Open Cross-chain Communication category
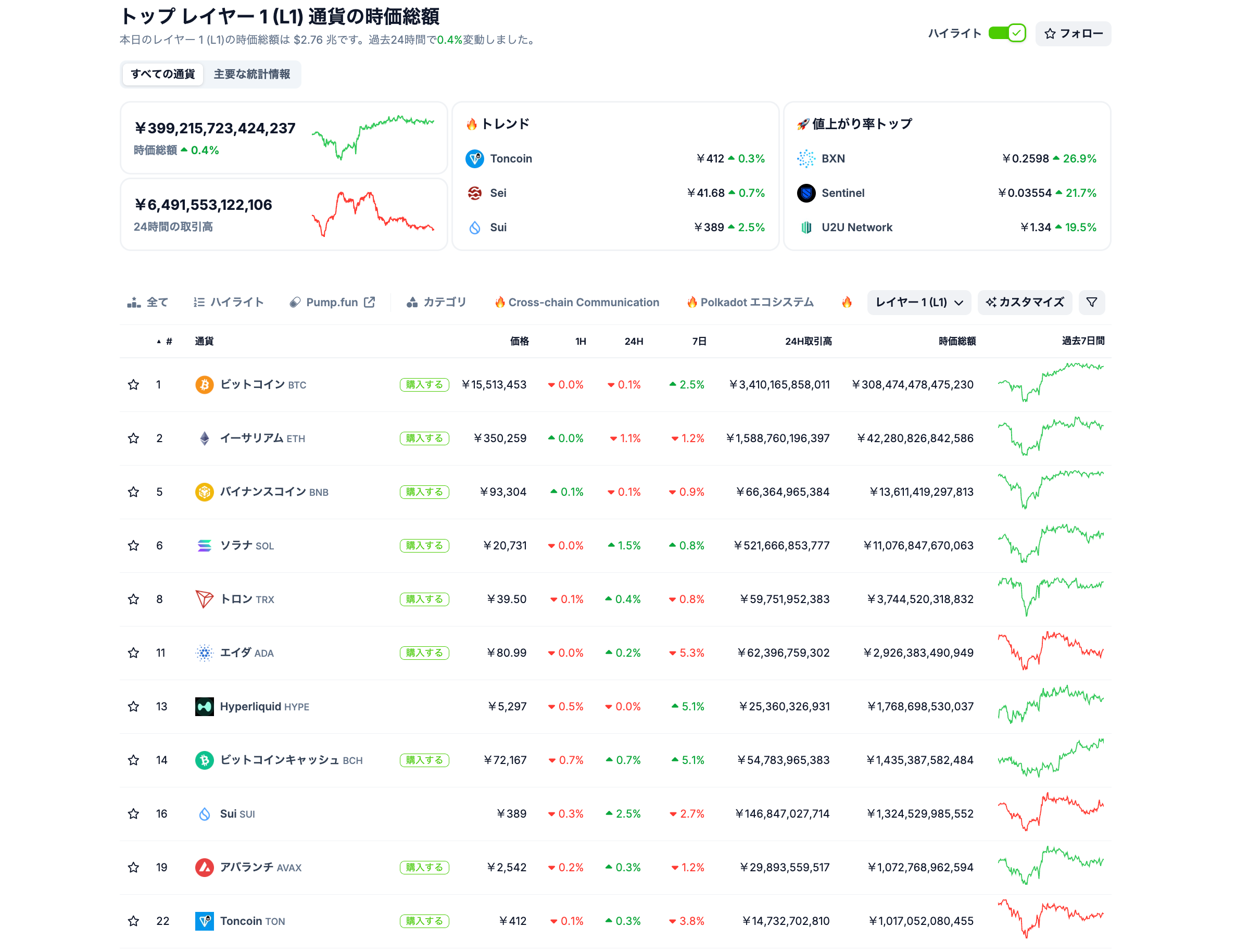The image size is (1236, 952). click(577, 303)
